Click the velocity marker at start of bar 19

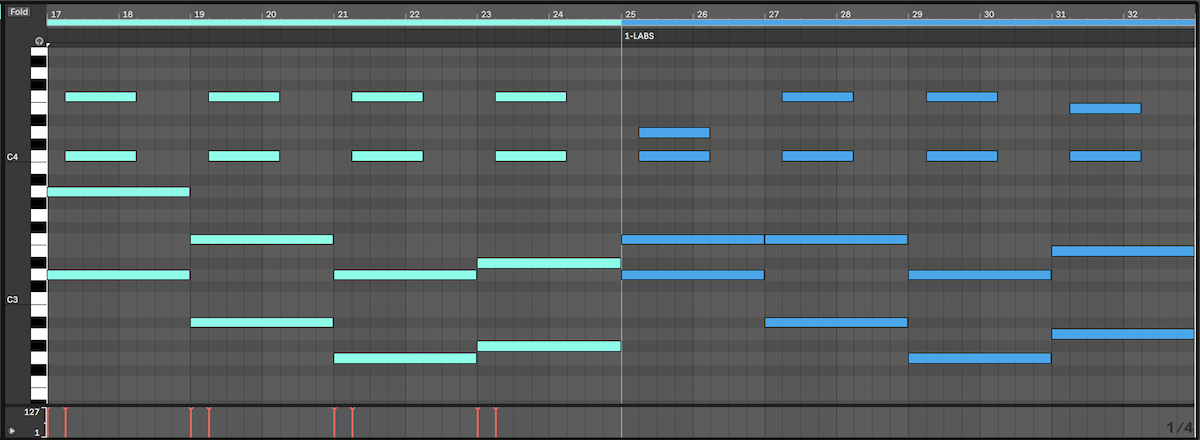tap(191, 420)
